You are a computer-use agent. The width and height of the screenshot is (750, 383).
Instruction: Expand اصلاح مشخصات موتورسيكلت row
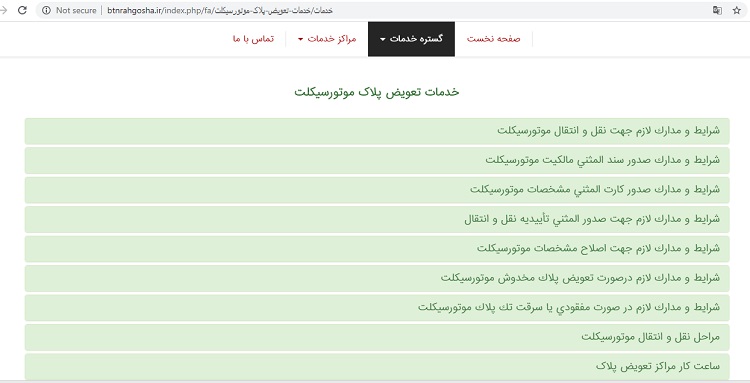(x=377, y=249)
